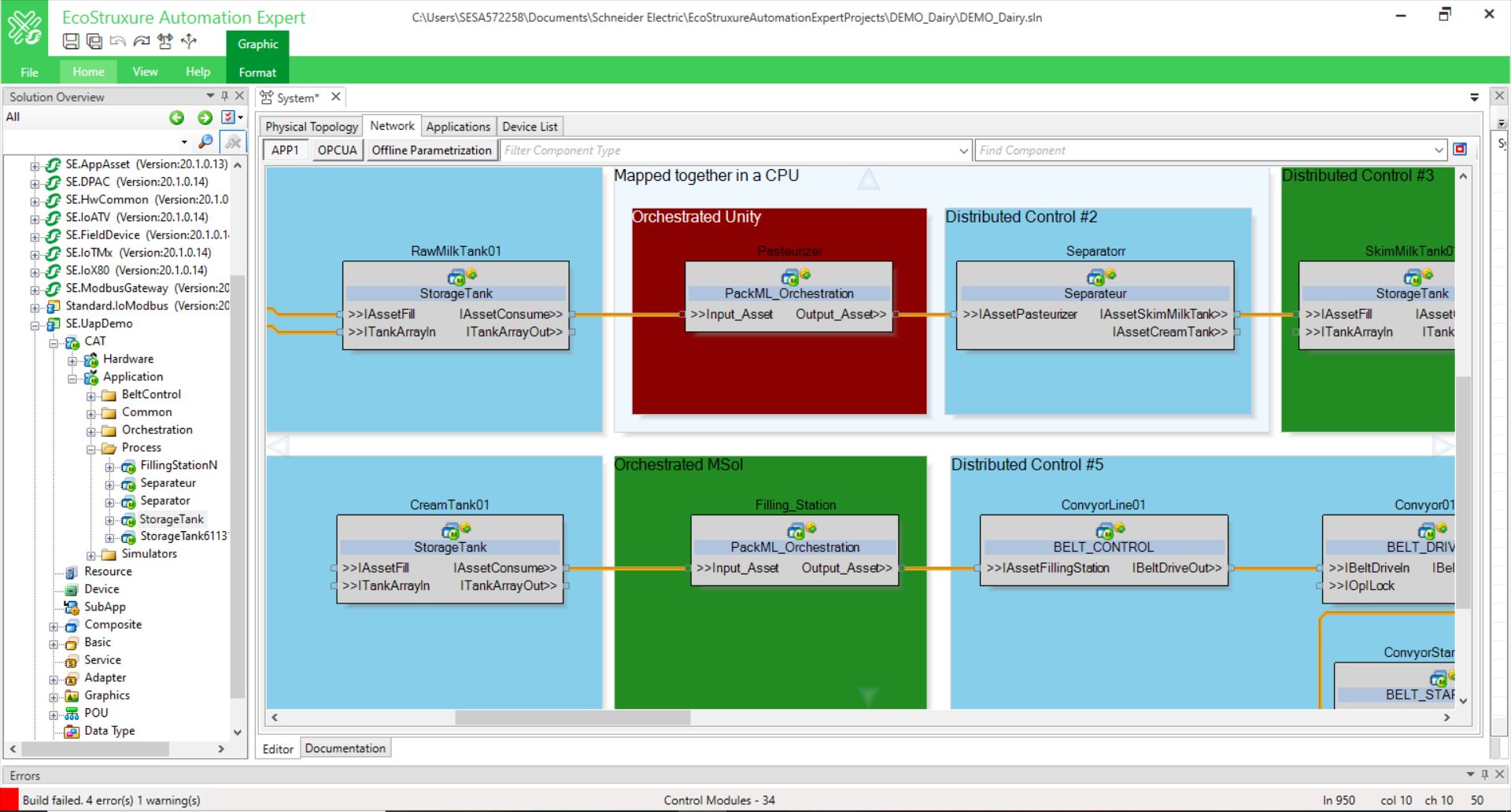
Task: Click the Redo toolbar icon
Action: tap(142, 42)
